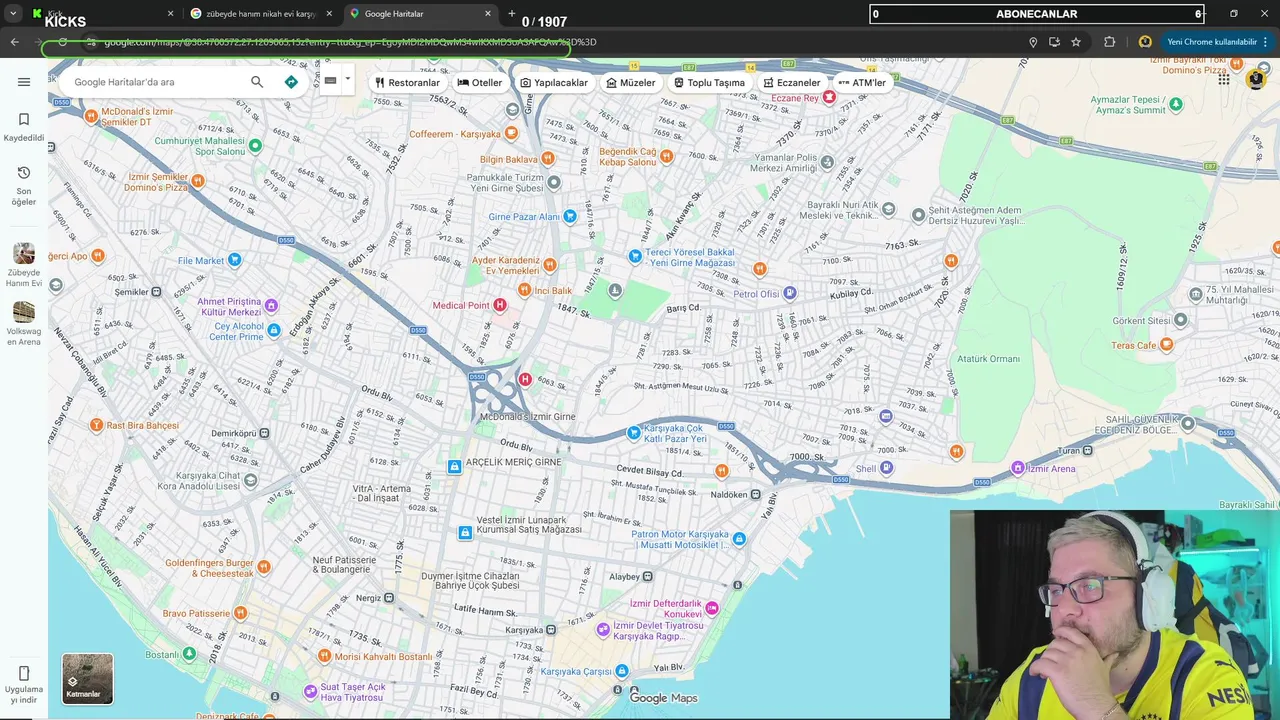The width and height of the screenshot is (1280, 720).
Task: Filter map by Ezcaneler
Action: tap(791, 83)
